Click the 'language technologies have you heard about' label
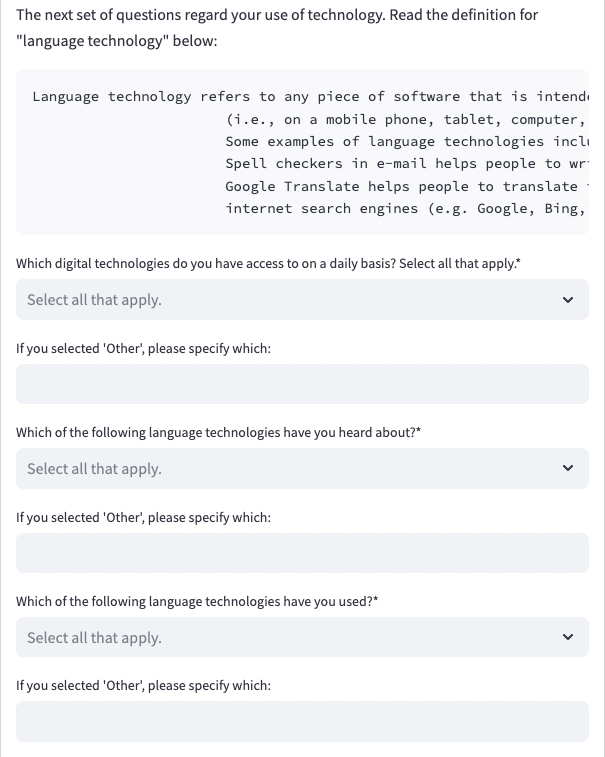605x757 pixels. coord(218,433)
